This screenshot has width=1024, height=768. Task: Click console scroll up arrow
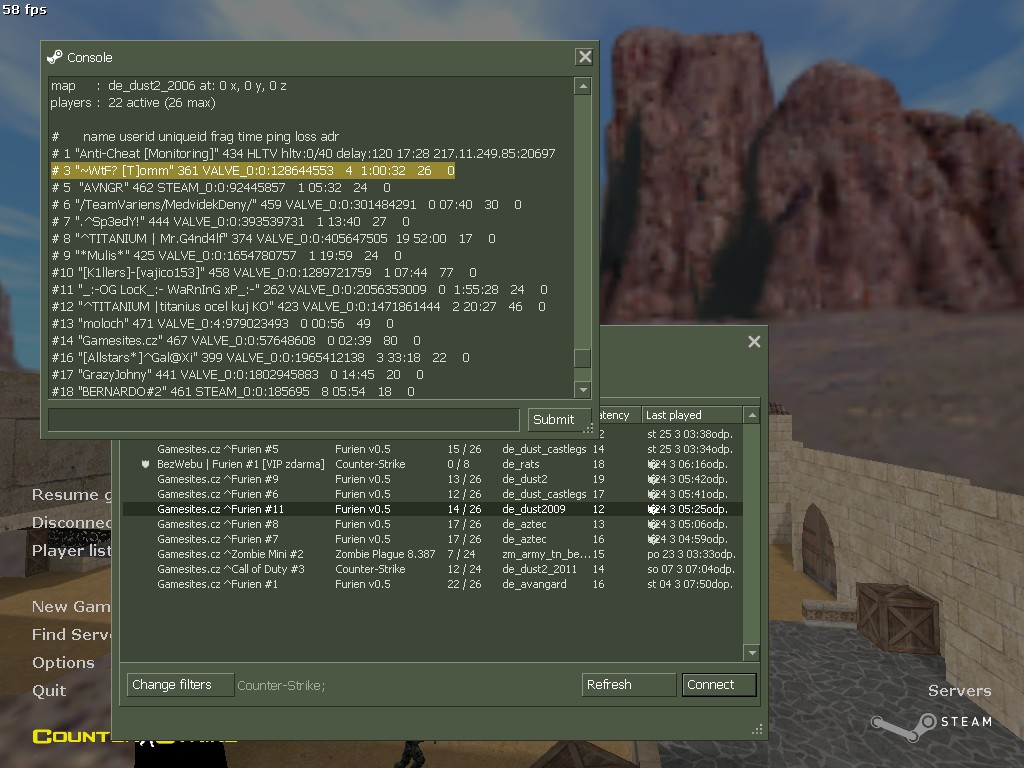[582, 87]
